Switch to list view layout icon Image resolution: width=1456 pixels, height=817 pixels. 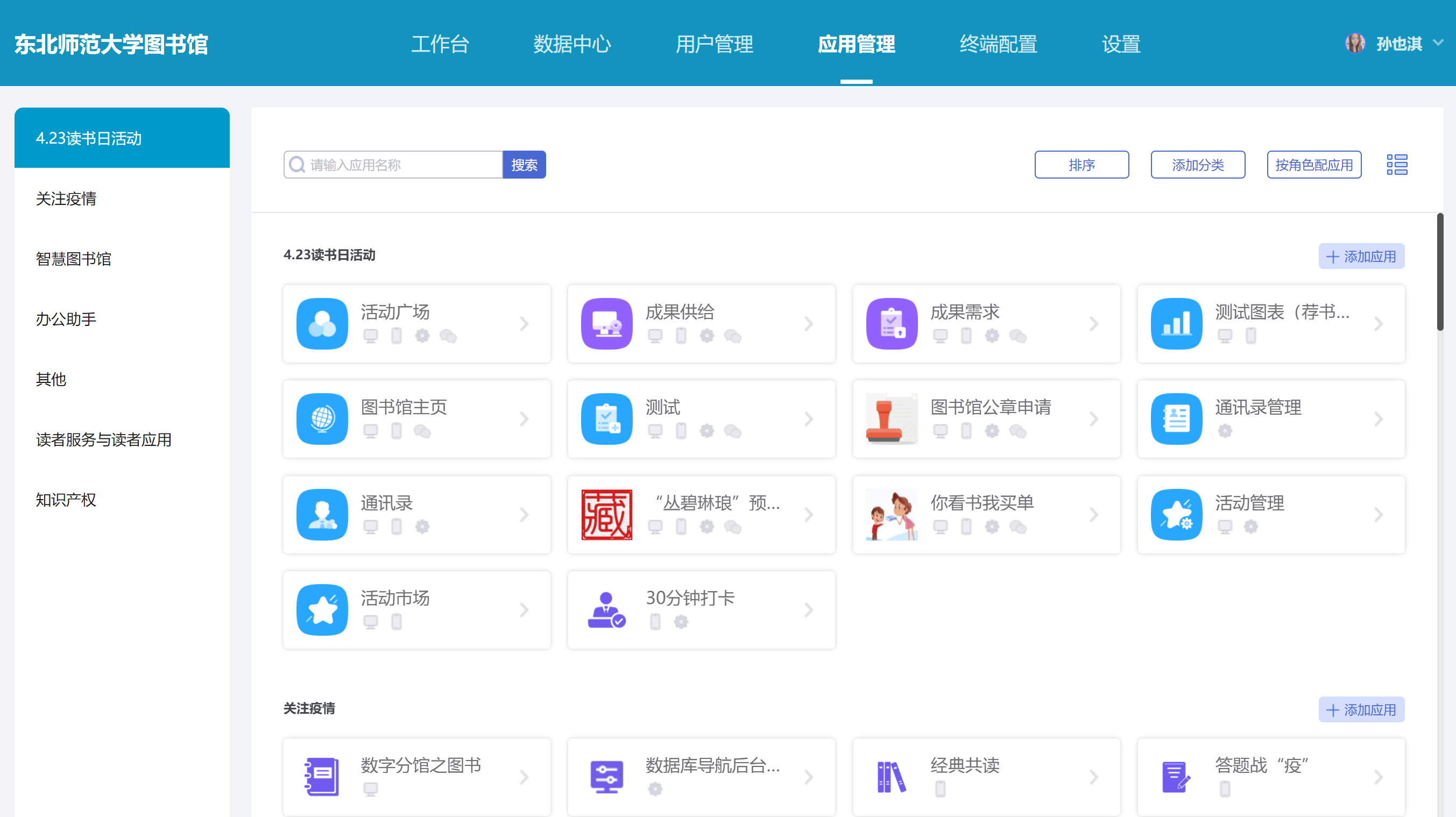[x=1397, y=165]
